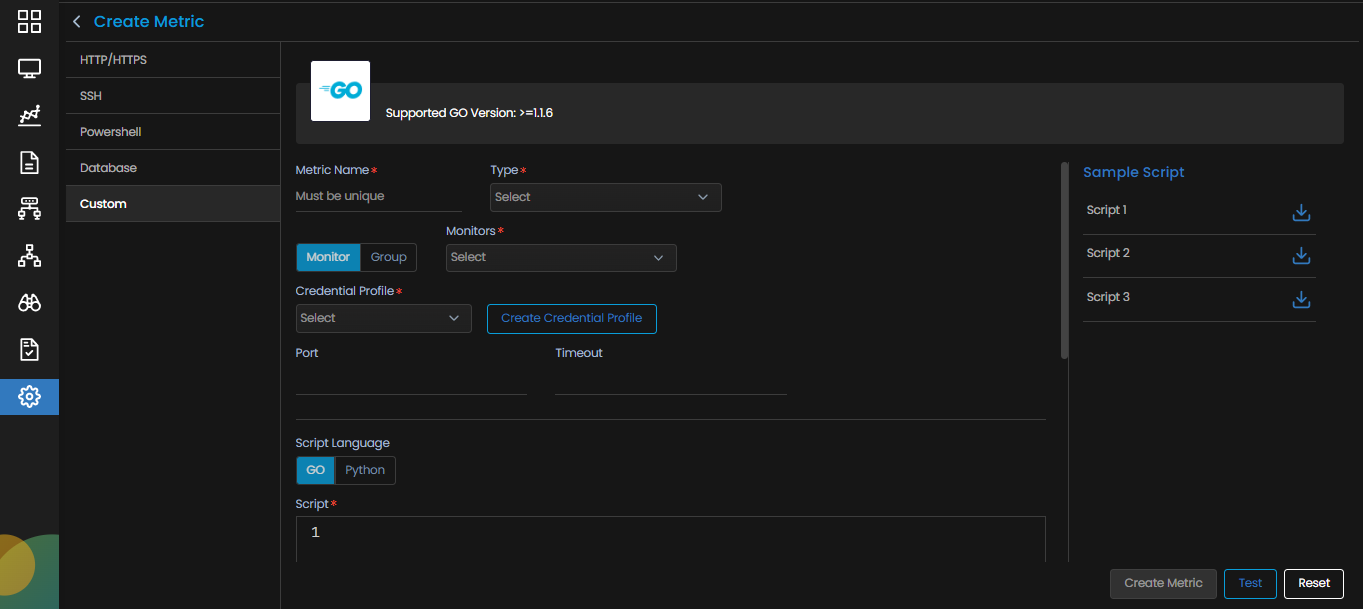Screen dimensions: 1363x609
Task: Open the settings gear icon in sidebar
Action: [29, 397]
